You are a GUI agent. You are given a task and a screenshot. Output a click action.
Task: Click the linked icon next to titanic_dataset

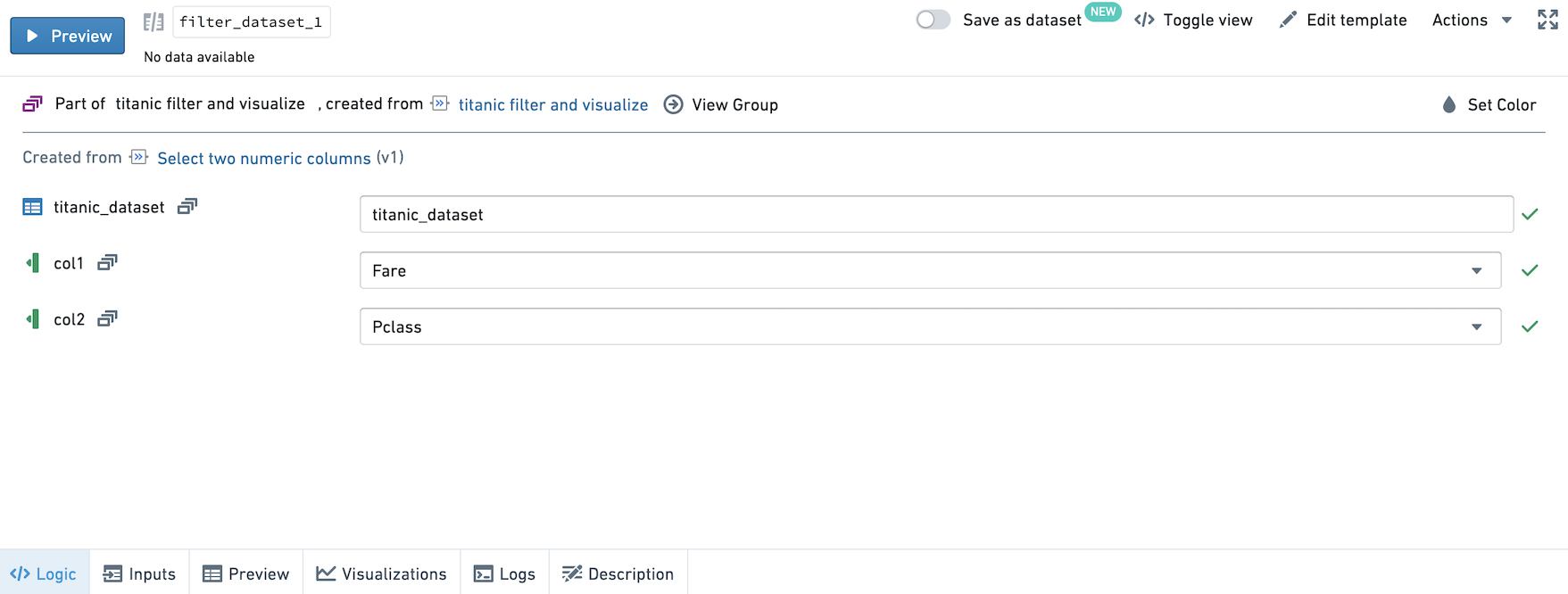click(x=187, y=206)
